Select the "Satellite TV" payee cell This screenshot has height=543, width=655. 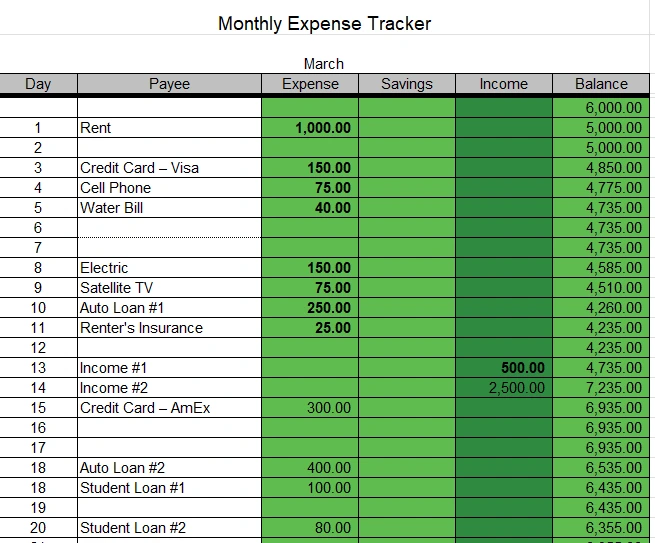coord(170,288)
